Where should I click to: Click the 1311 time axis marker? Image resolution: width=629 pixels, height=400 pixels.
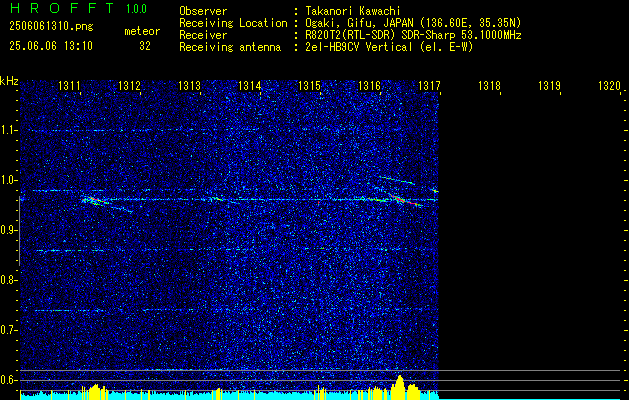[x=69, y=85]
